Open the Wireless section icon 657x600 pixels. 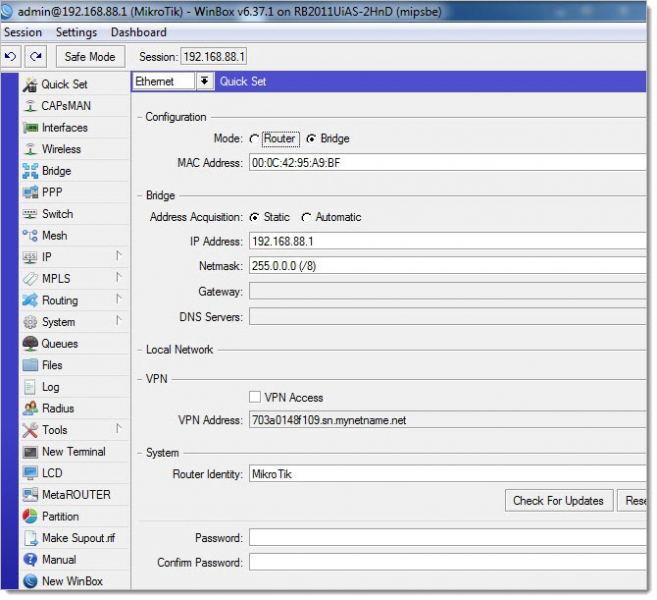pos(30,149)
